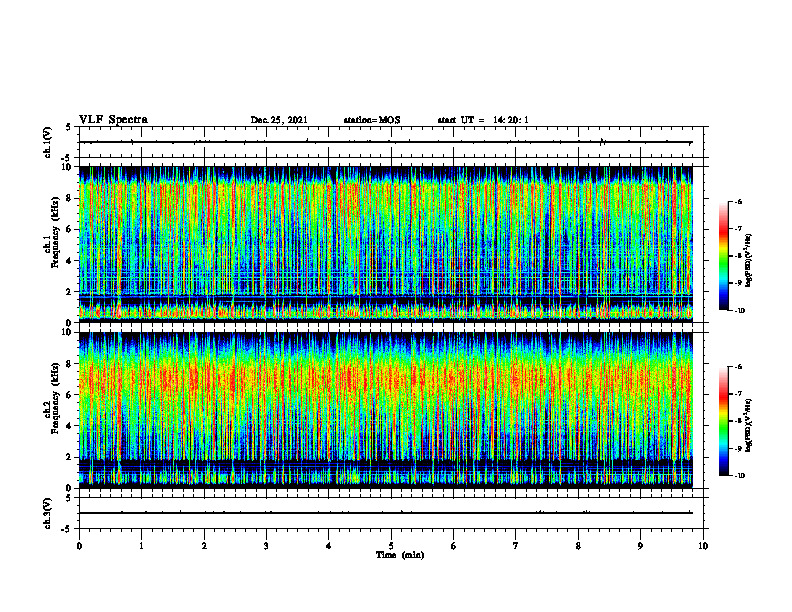Click the "6" kHz tick on the ch.2 frequency axis
This screenshot has width=792, height=612.
point(70,395)
